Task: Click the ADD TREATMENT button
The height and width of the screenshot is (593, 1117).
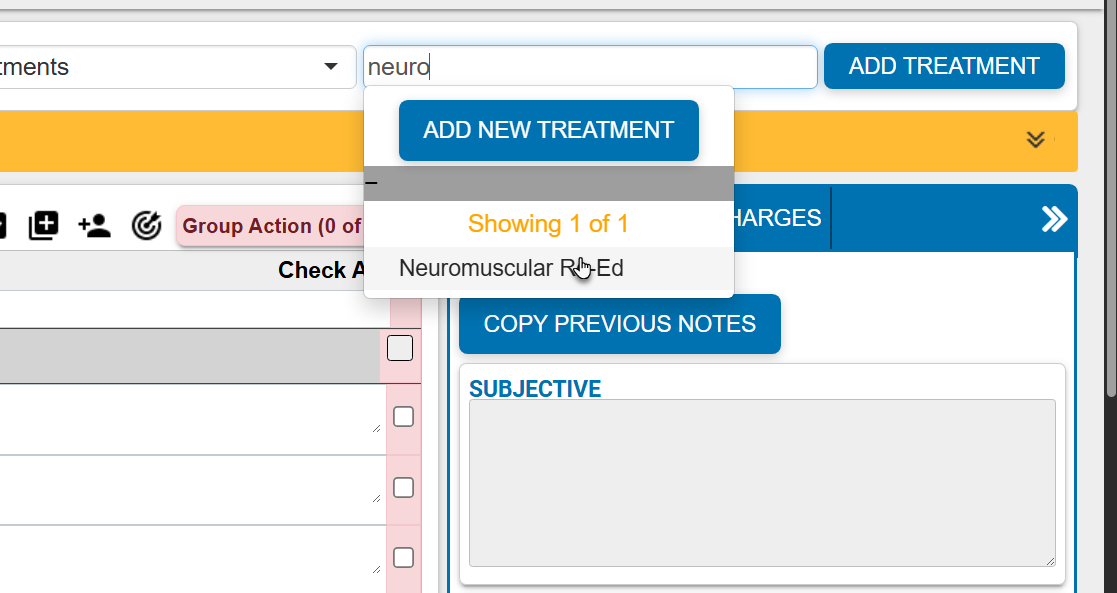Action: (x=943, y=66)
